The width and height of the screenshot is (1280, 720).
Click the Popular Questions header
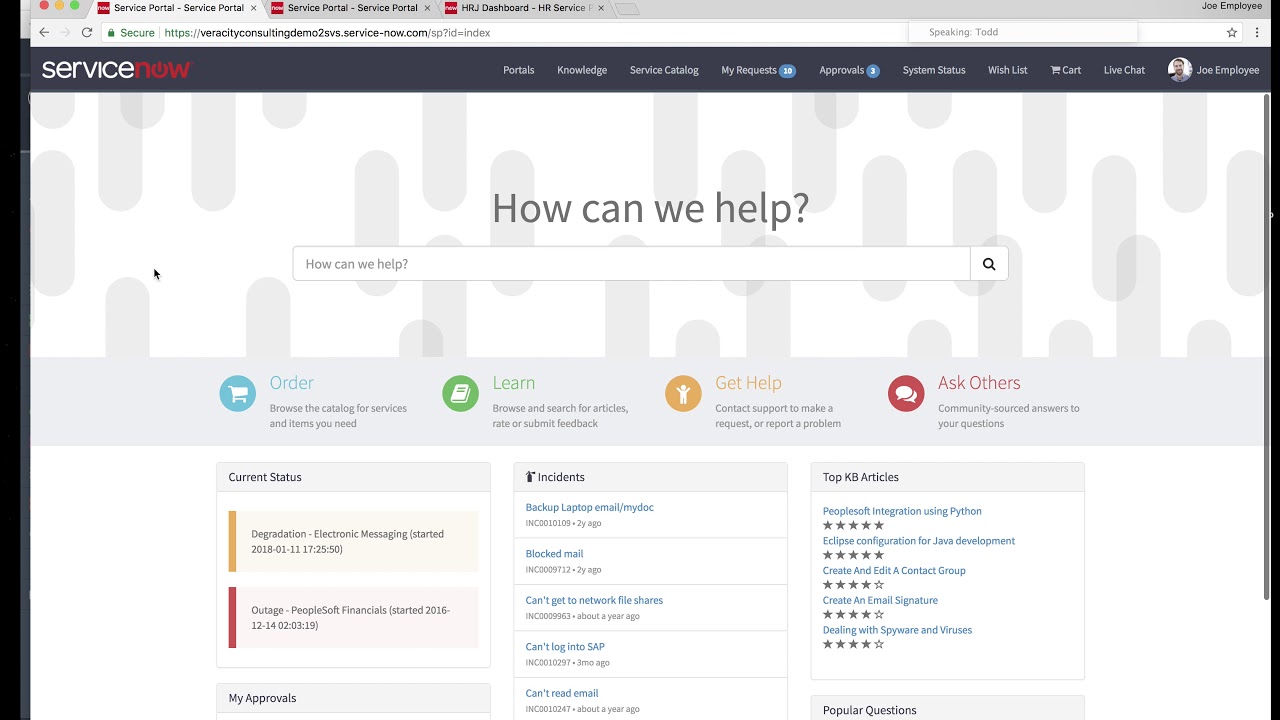click(947, 709)
